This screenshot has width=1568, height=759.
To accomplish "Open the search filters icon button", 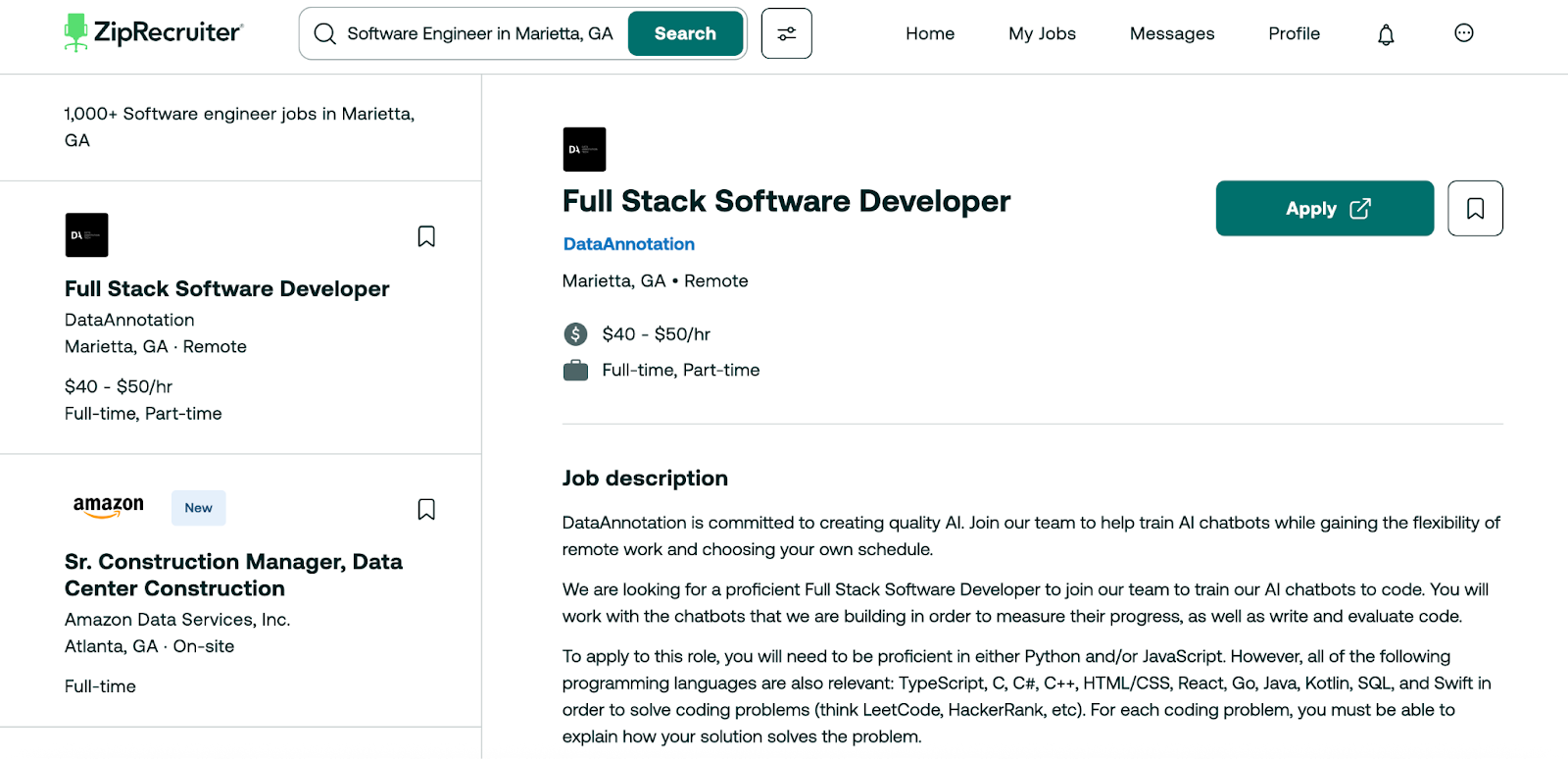I will 786,33.
